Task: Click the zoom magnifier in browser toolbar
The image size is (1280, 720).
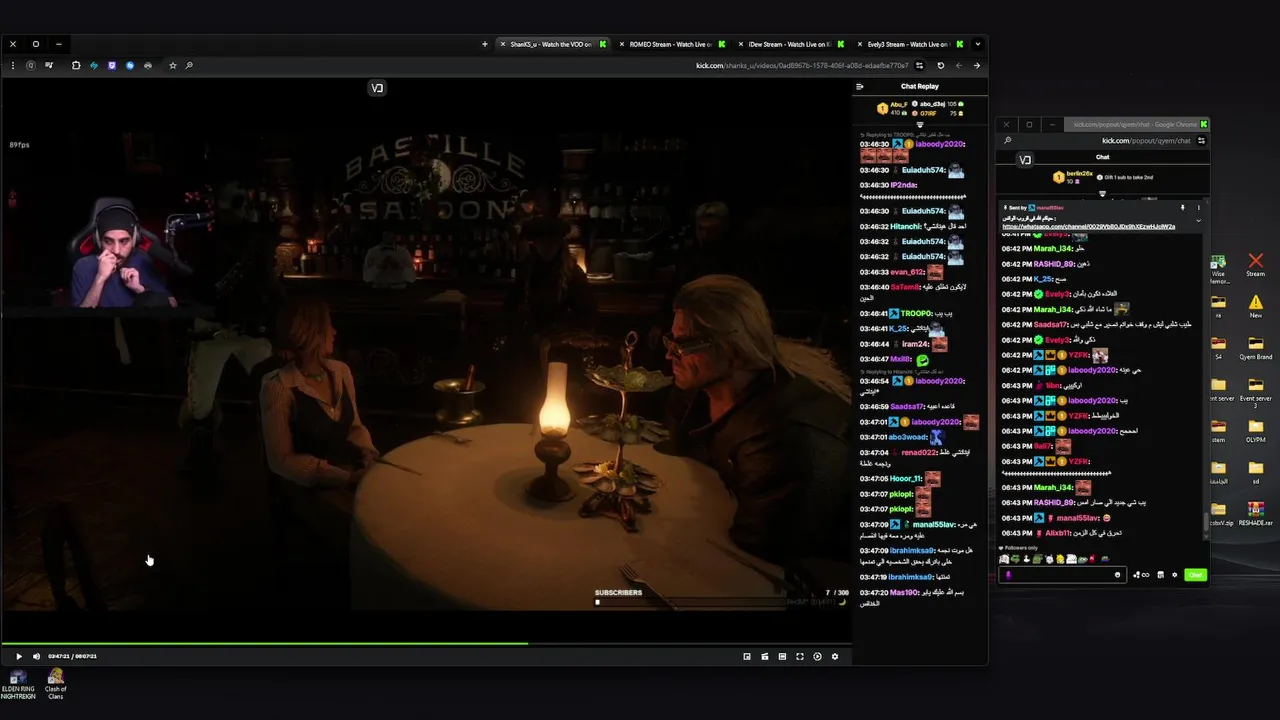Action: coord(189,66)
